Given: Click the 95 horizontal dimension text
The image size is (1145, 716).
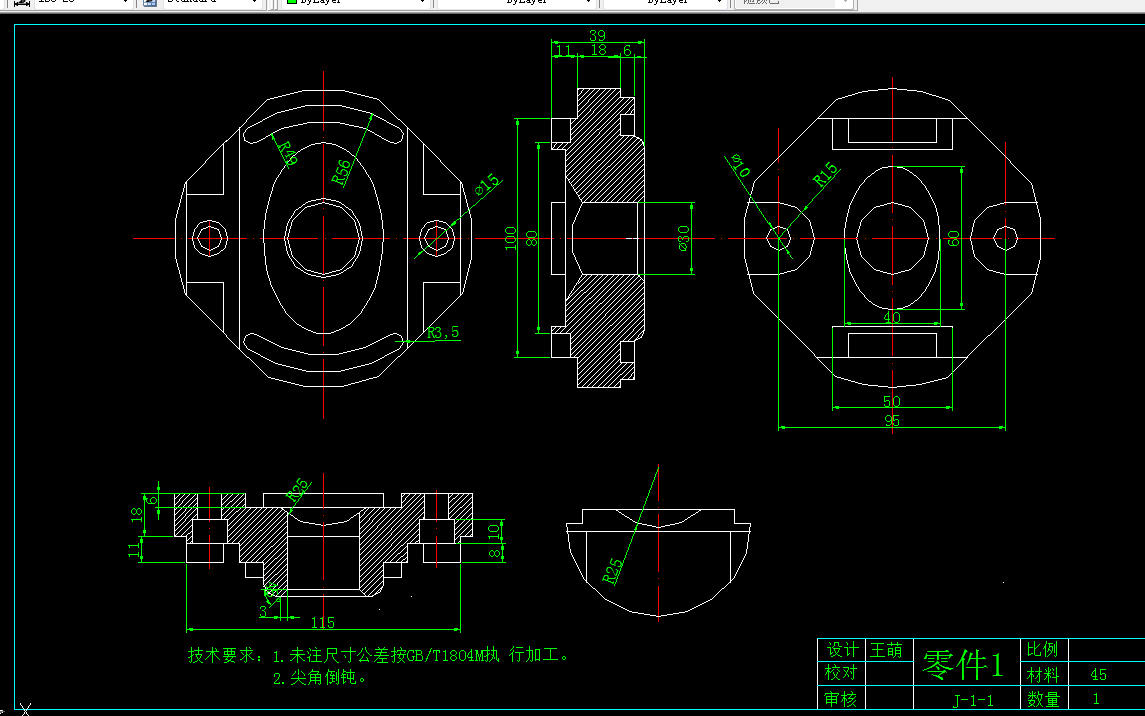Looking at the screenshot, I should point(892,420).
